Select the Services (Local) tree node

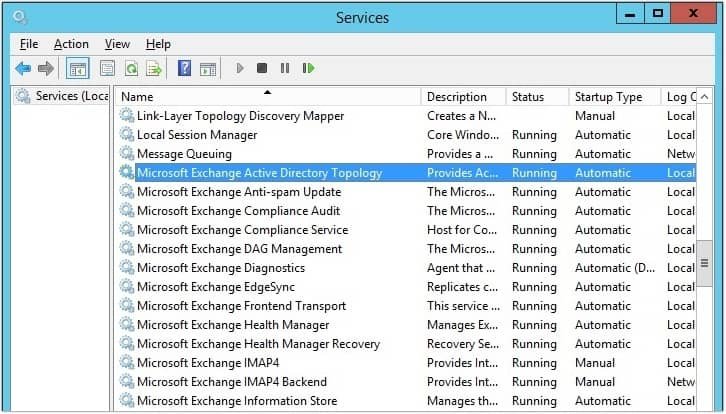coord(62,96)
